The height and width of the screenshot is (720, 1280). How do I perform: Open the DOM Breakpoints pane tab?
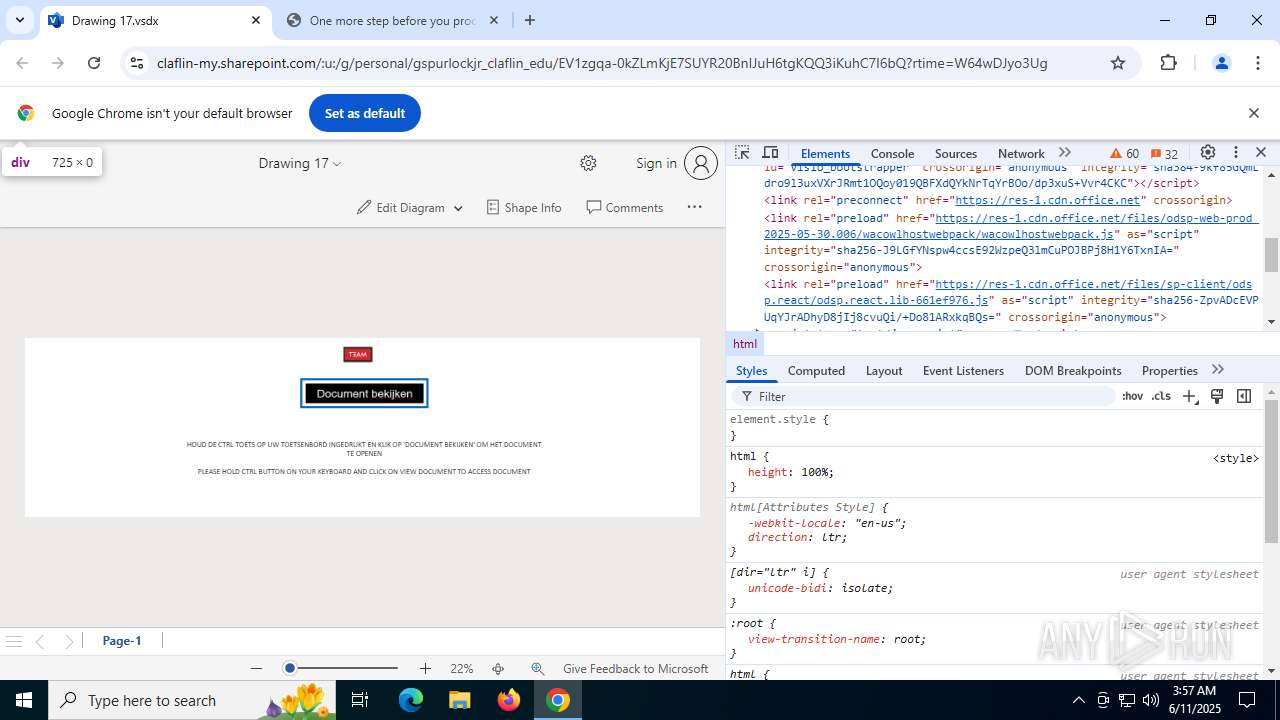[x=1073, y=370]
